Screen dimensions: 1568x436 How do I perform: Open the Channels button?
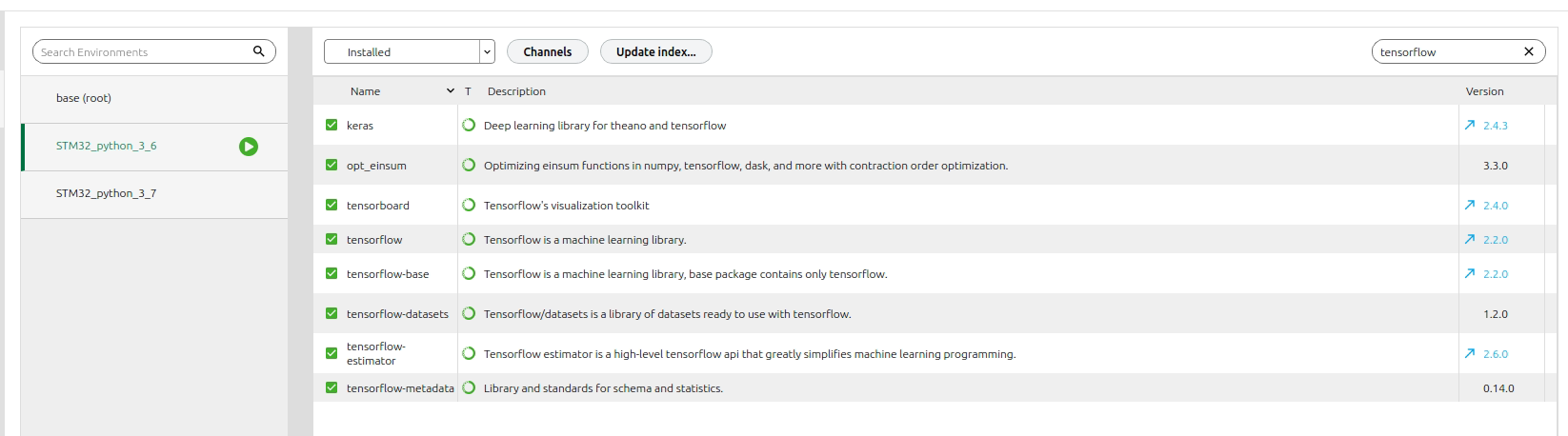coord(548,51)
